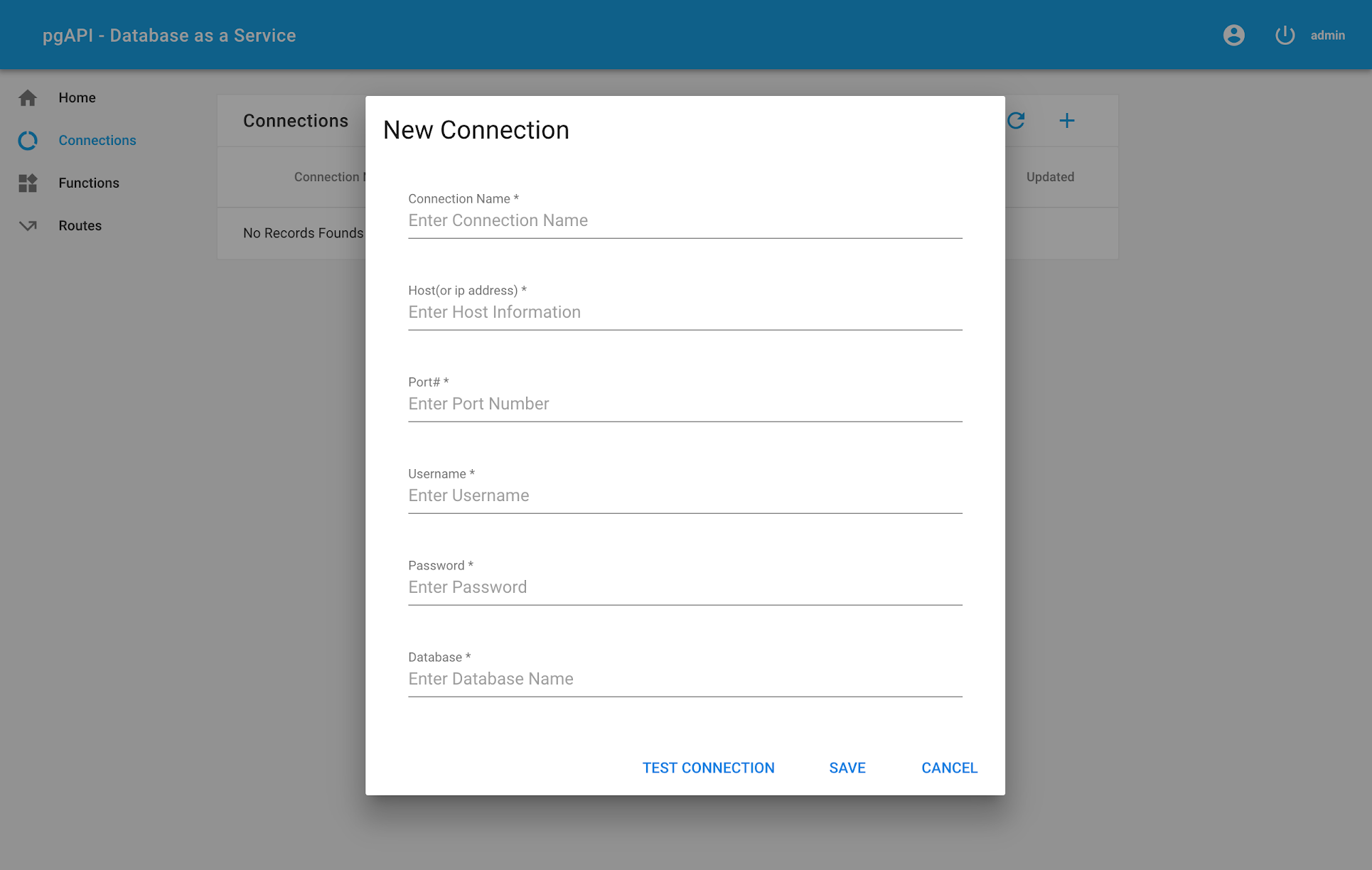
Task: Click TEST CONNECTION button
Action: coord(709,768)
